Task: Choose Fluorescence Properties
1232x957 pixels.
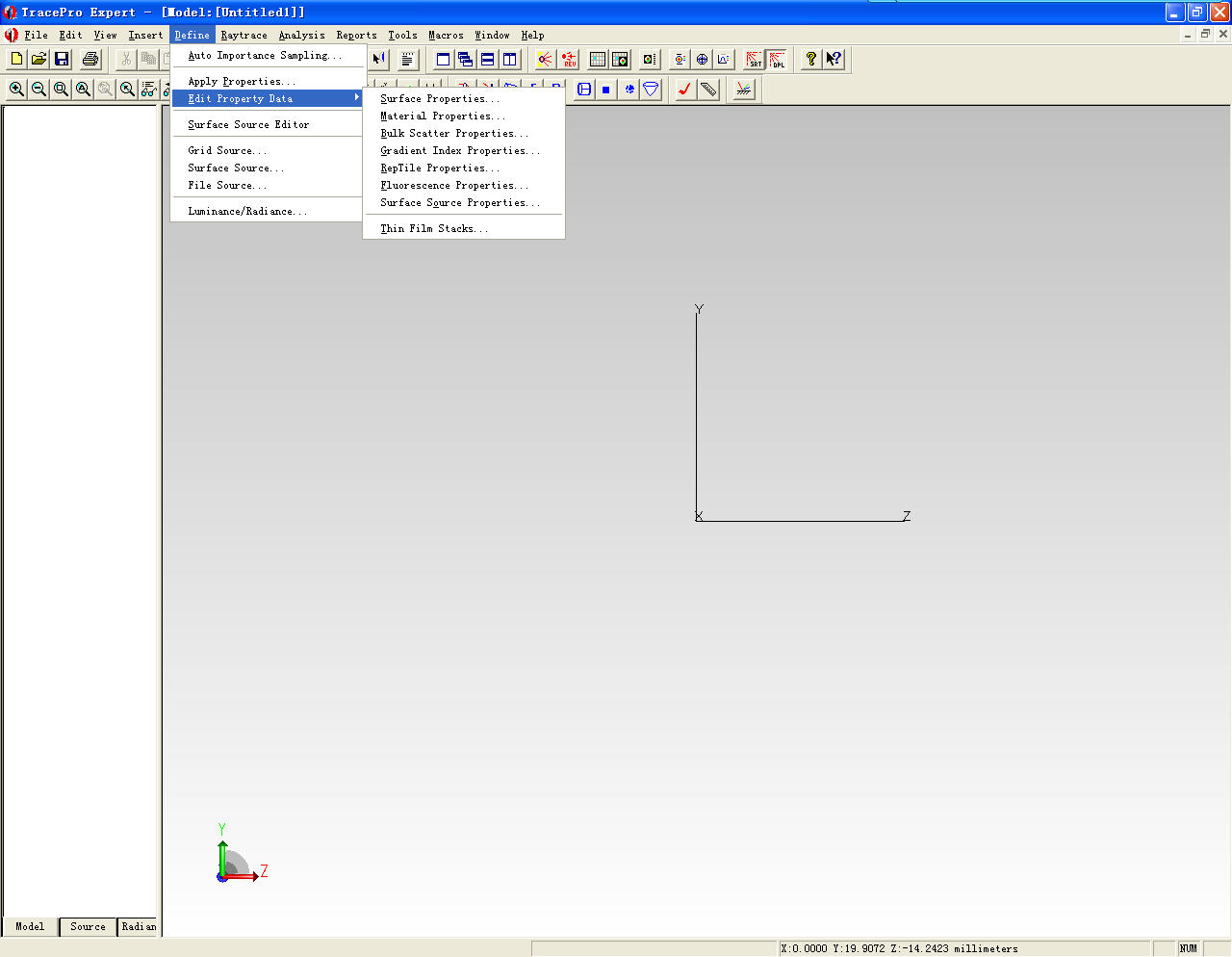Action: coord(464,185)
